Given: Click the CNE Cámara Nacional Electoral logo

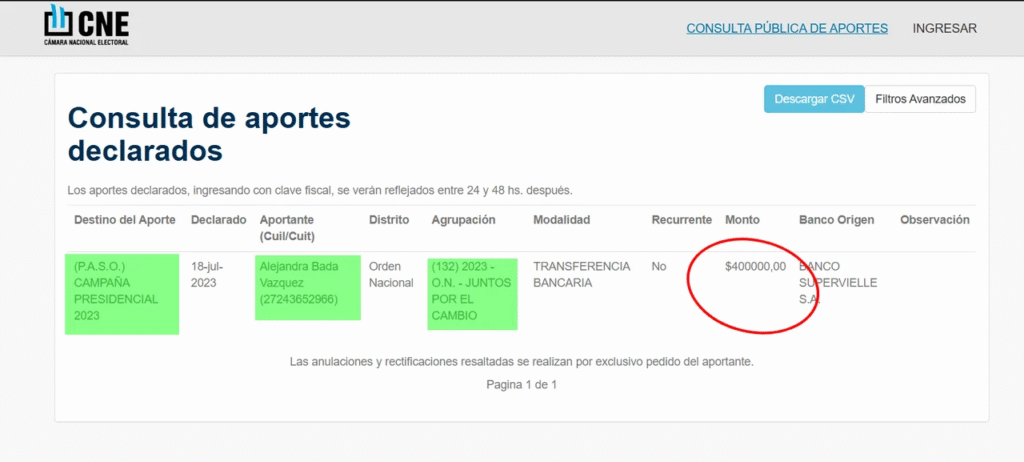Looking at the screenshot, I should point(87,26).
